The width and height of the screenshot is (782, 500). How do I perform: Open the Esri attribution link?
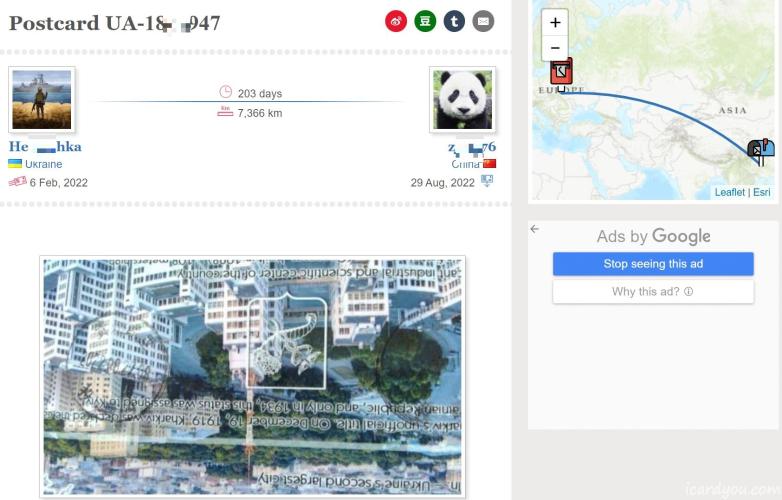click(762, 192)
